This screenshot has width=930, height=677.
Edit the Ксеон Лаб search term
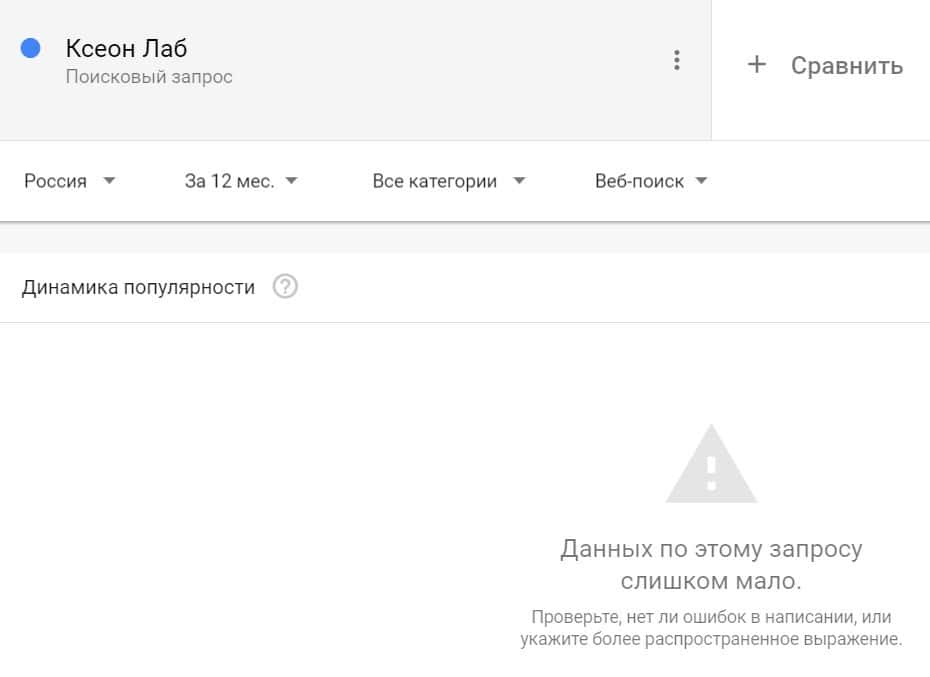coord(126,49)
